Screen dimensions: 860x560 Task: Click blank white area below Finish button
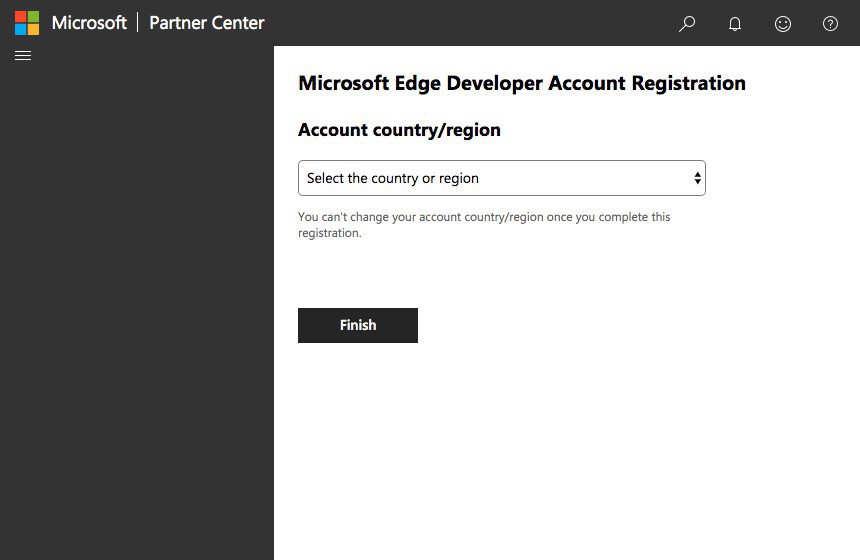(560, 450)
